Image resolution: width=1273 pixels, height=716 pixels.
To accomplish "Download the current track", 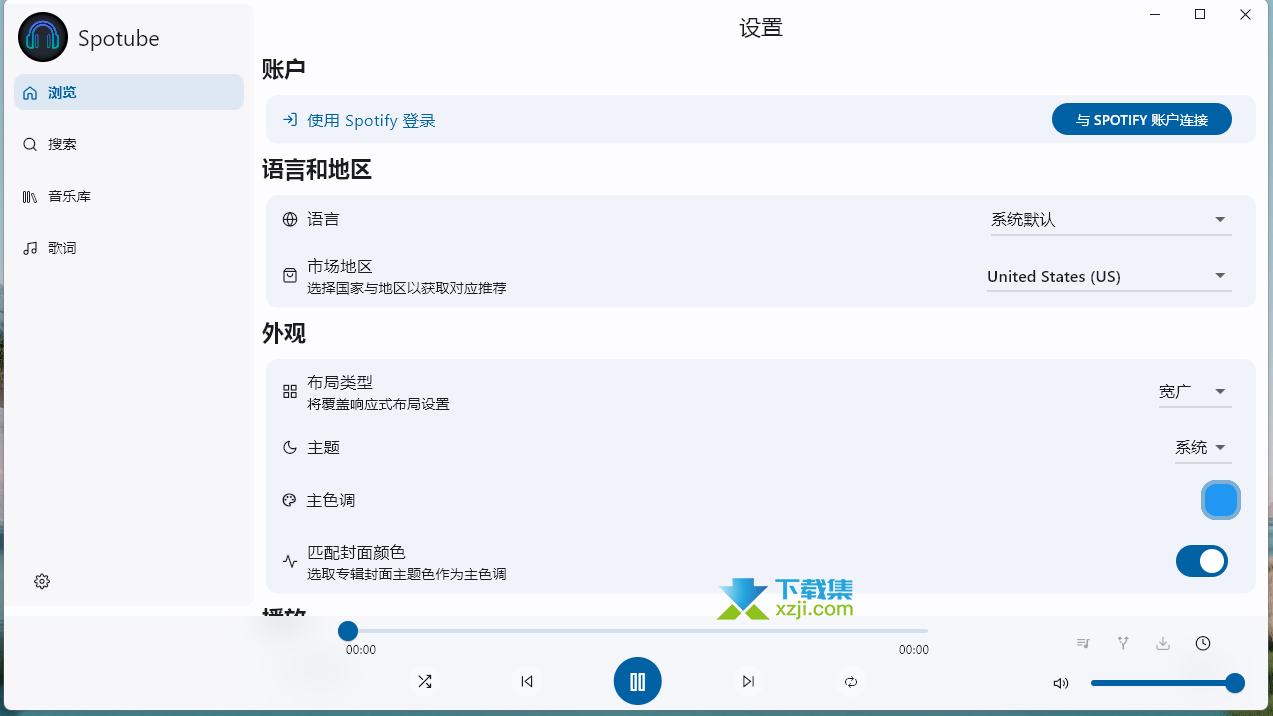I will (x=1163, y=643).
